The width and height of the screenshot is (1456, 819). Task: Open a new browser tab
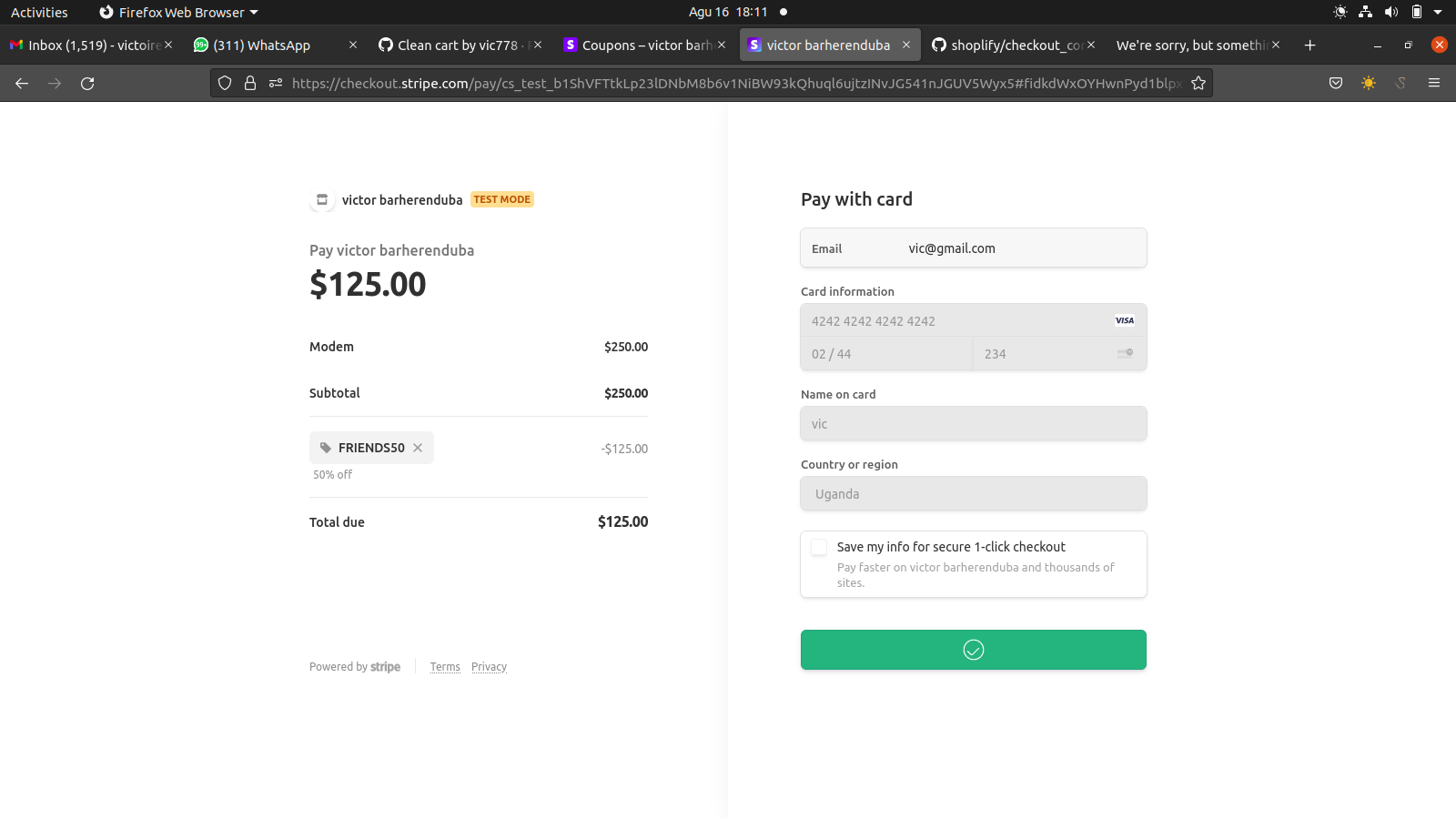click(x=1309, y=45)
